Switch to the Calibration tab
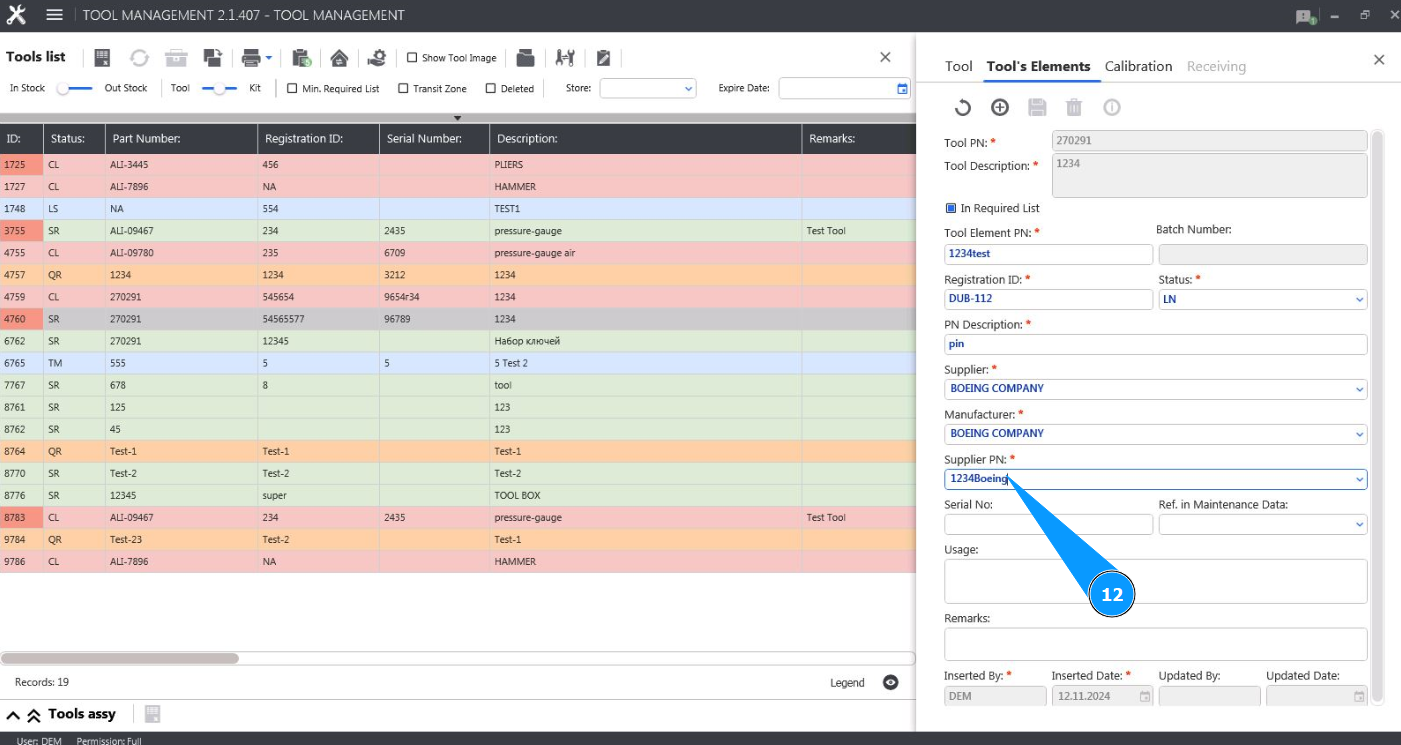This screenshot has width=1401, height=745. click(x=1138, y=66)
